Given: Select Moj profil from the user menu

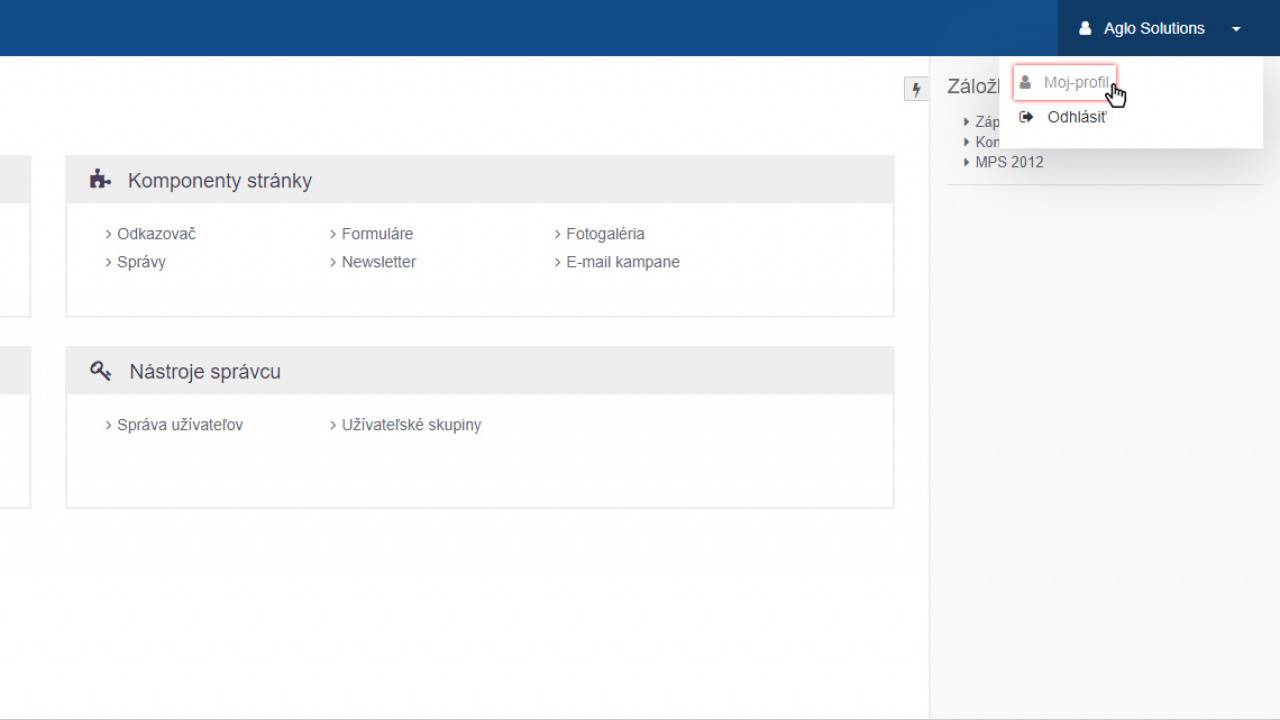Looking at the screenshot, I should (x=1075, y=83).
